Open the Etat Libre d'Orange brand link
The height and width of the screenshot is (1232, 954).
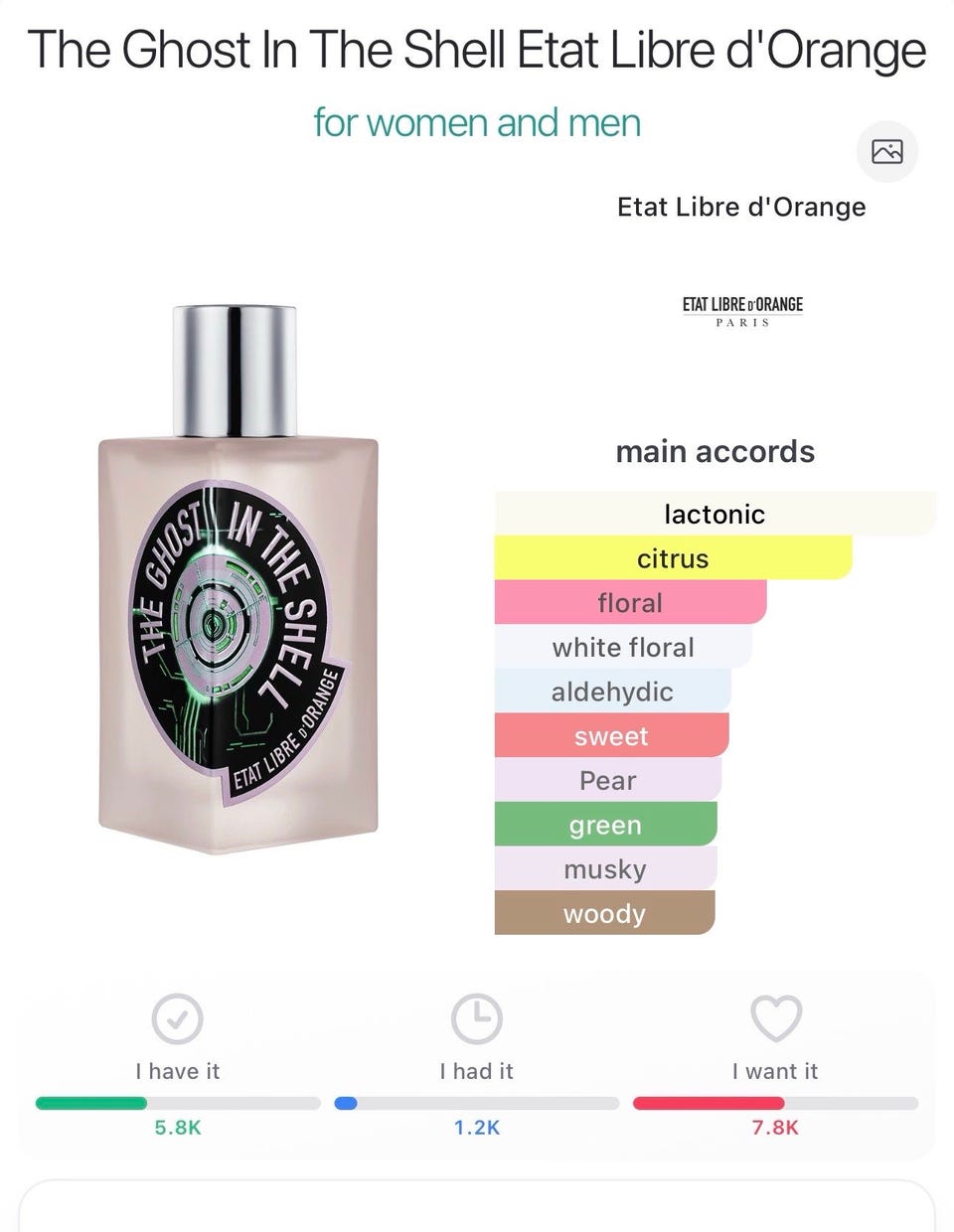click(741, 207)
